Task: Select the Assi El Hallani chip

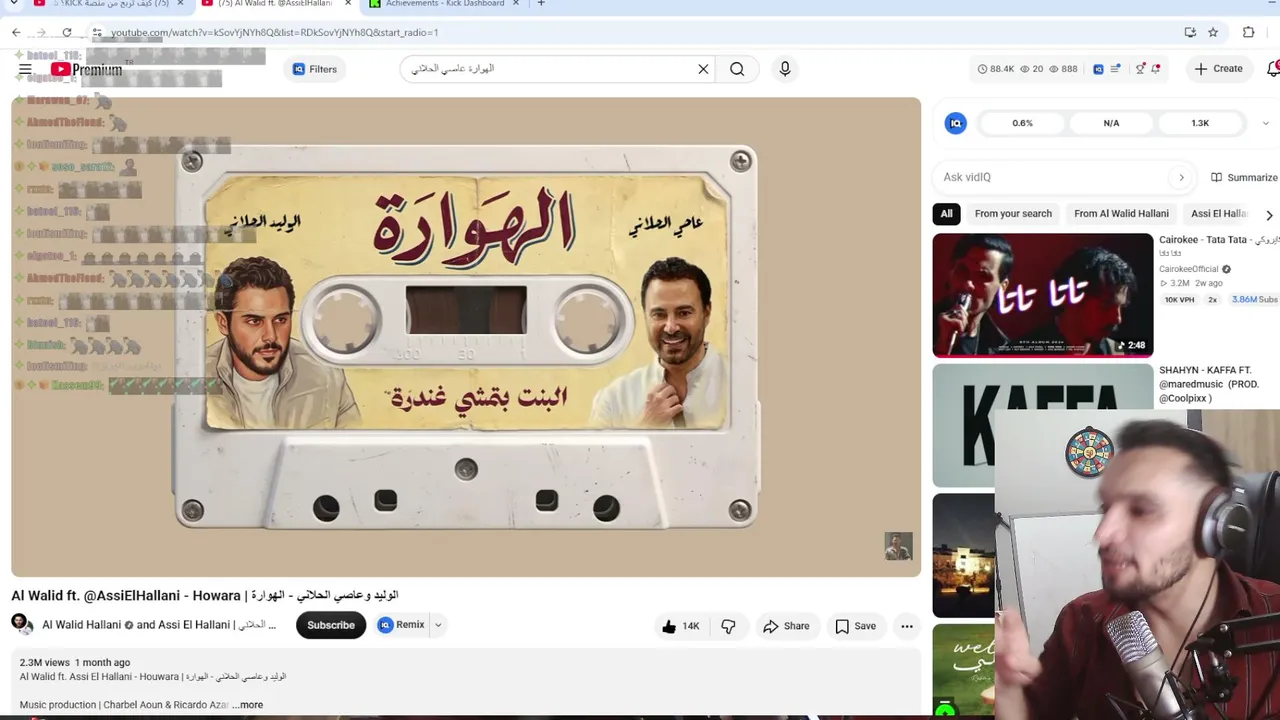Action: pos(1220,213)
